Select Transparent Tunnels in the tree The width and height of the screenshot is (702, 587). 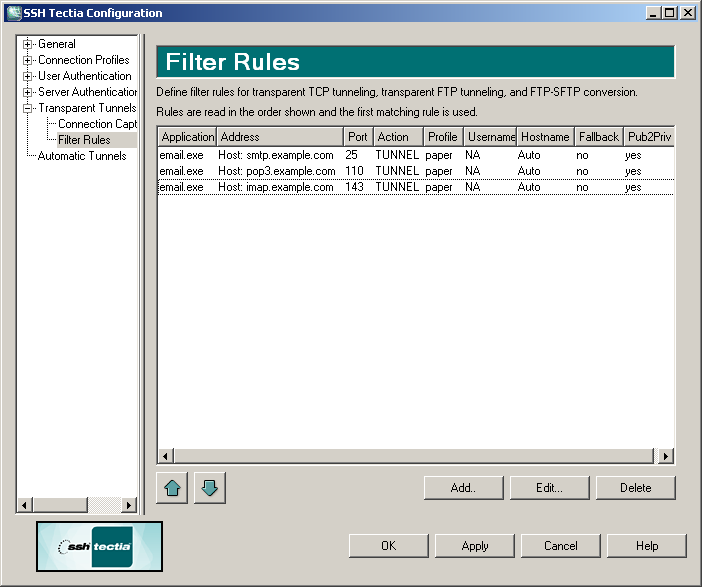click(87, 108)
